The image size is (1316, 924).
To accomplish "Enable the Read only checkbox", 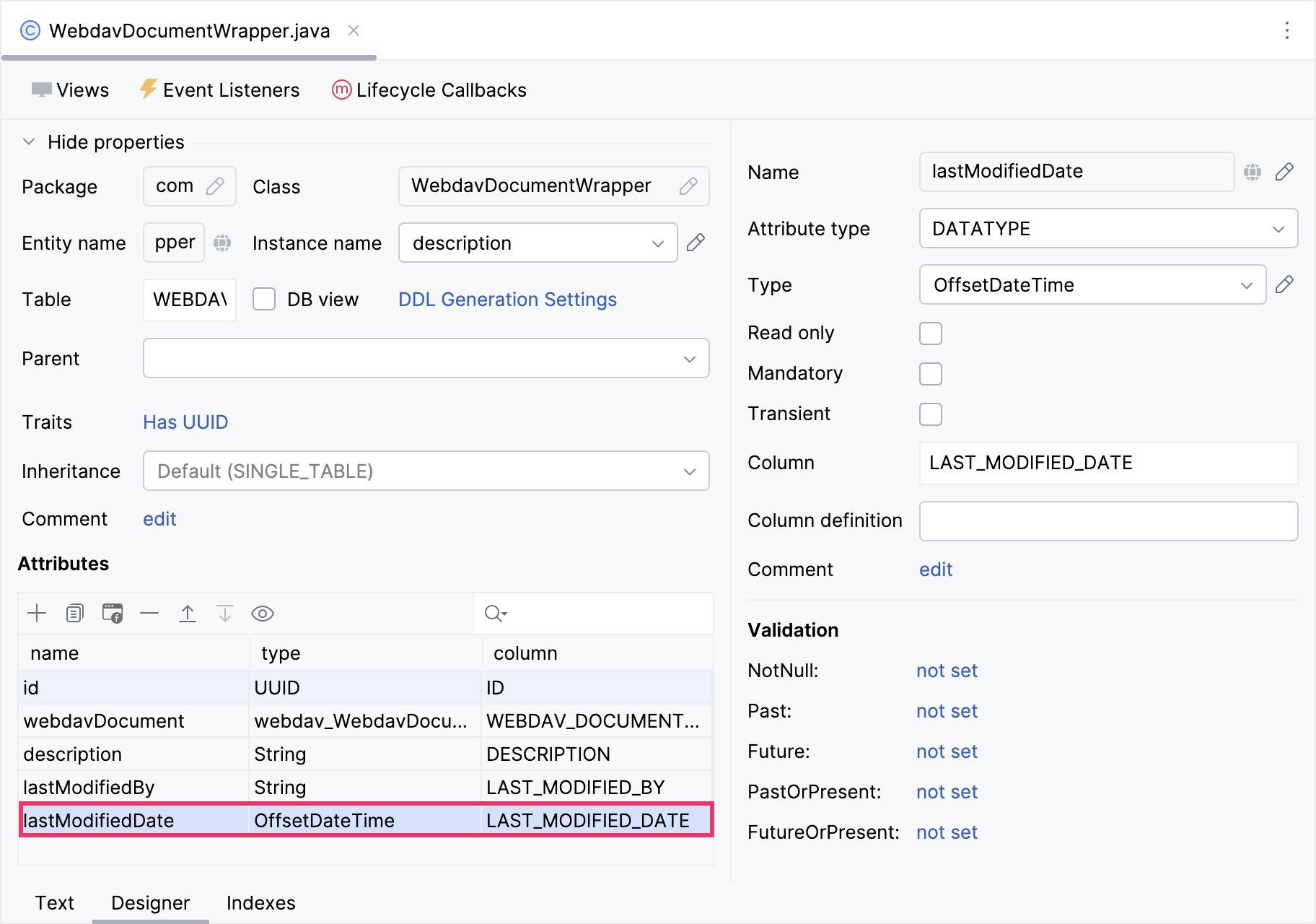I will coord(930,333).
